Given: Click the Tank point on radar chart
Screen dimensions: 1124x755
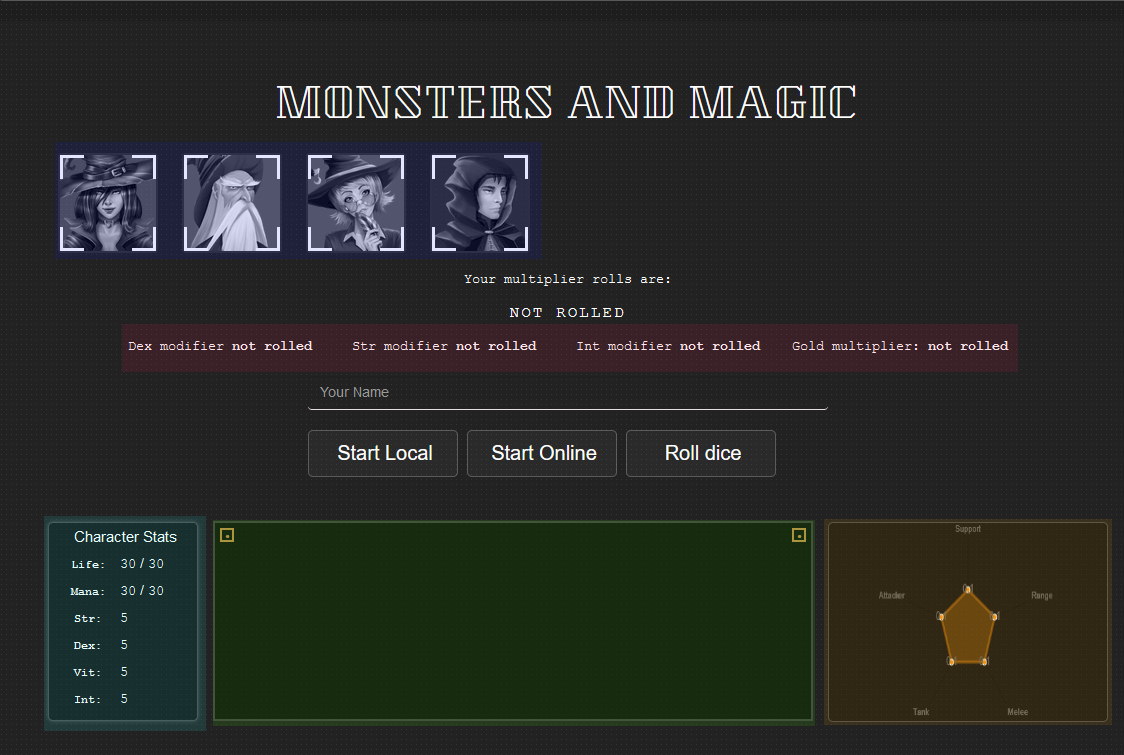Looking at the screenshot, I should 951,661.
